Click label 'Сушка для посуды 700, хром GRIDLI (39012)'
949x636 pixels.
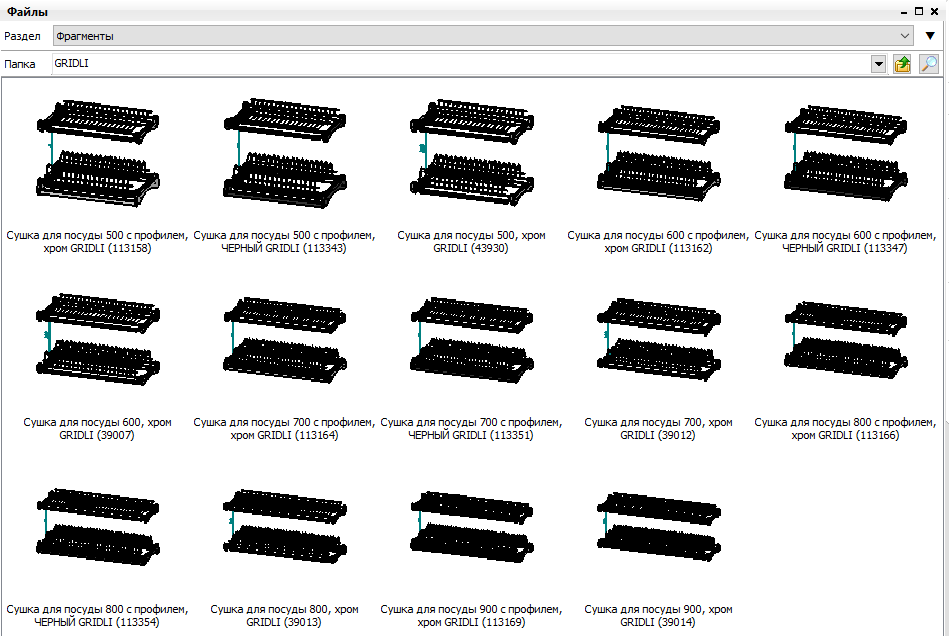click(x=658, y=428)
